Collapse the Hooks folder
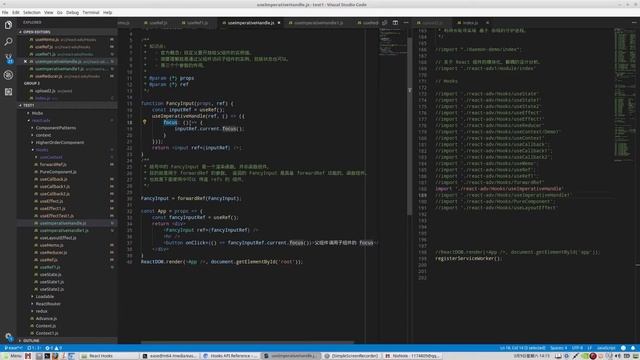The width and height of the screenshot is (640, 360). coord(42,150)
